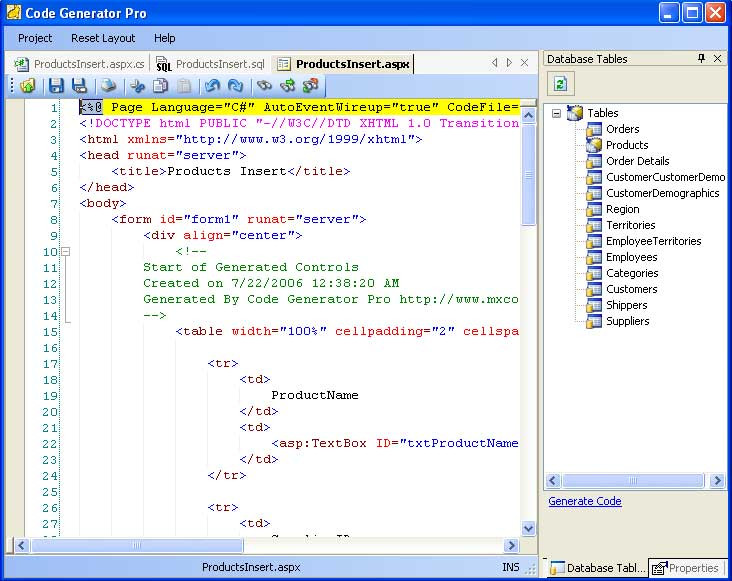The height and width of the screenshot is (581, 732).
Task: Collapse the comment block at line 10
Action: tap(66, 252)
